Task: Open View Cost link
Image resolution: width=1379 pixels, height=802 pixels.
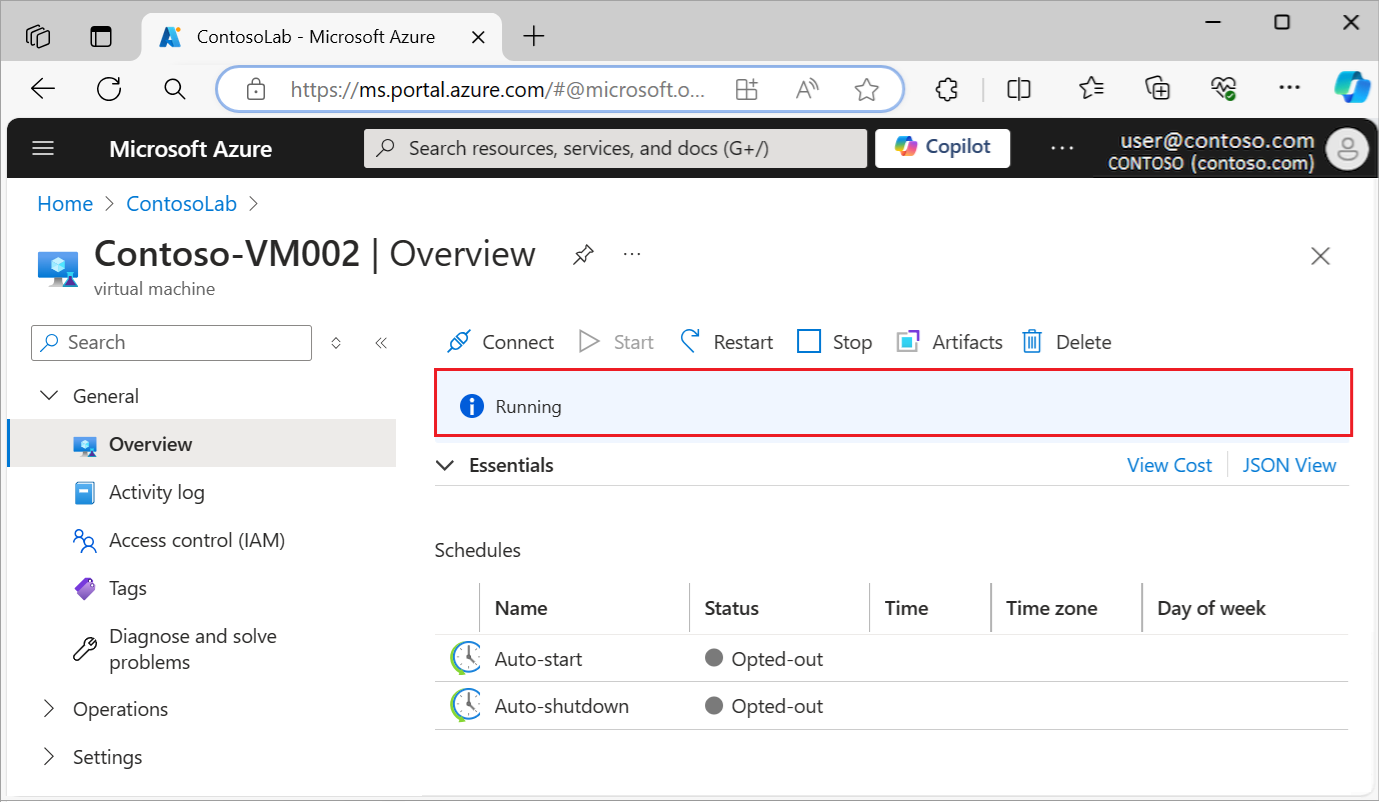Action: point(1169,465)
